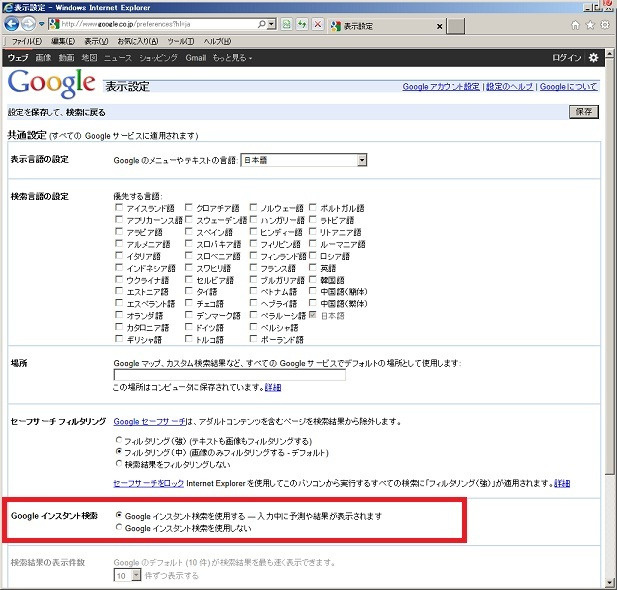The width and height of the screenshot is (617, 590).
Task: Go to ニュース in Google navigation bar
Action: 118,58
